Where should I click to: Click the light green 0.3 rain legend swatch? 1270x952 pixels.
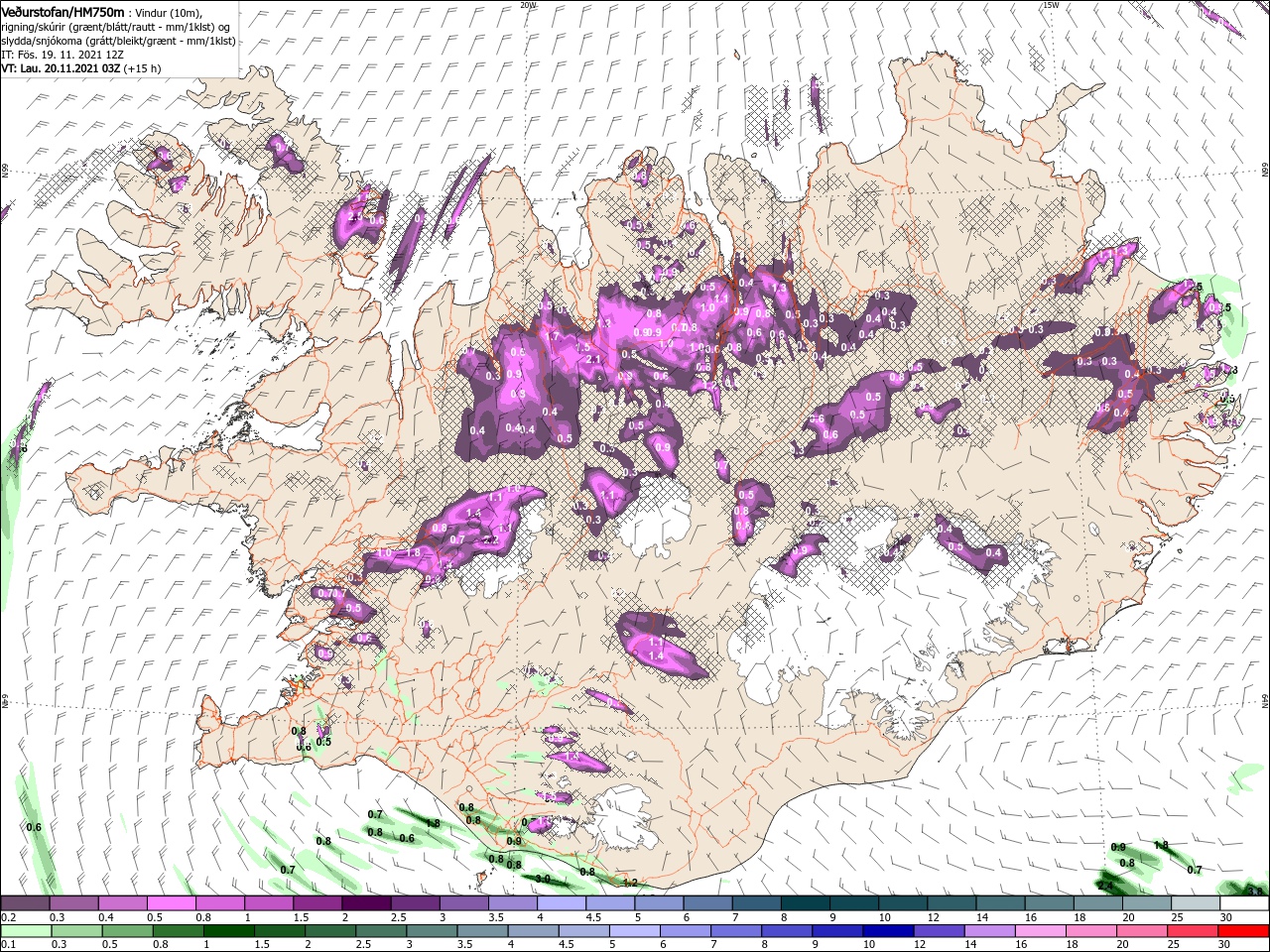76,931
